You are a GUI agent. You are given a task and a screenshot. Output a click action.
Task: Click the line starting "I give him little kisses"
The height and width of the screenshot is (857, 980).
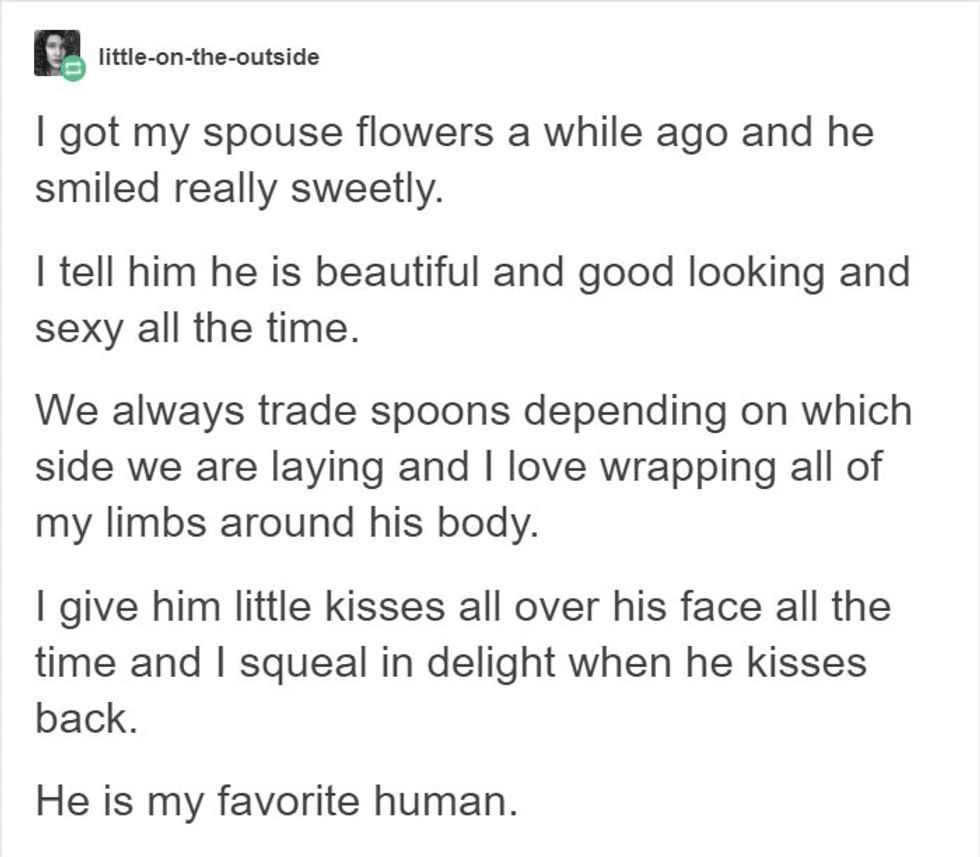(462, 606)
